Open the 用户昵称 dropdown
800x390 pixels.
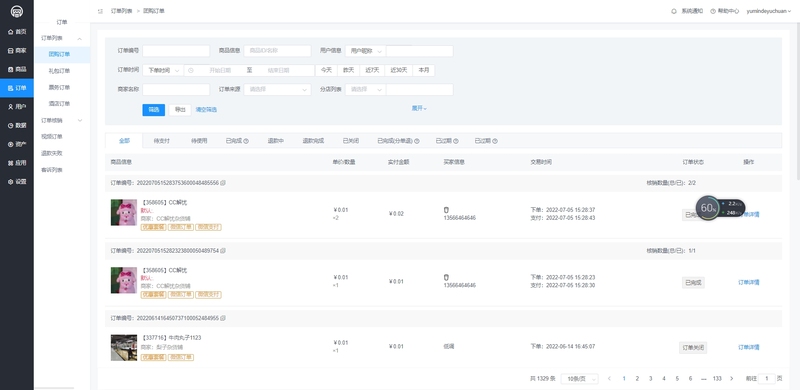point(365,51)
